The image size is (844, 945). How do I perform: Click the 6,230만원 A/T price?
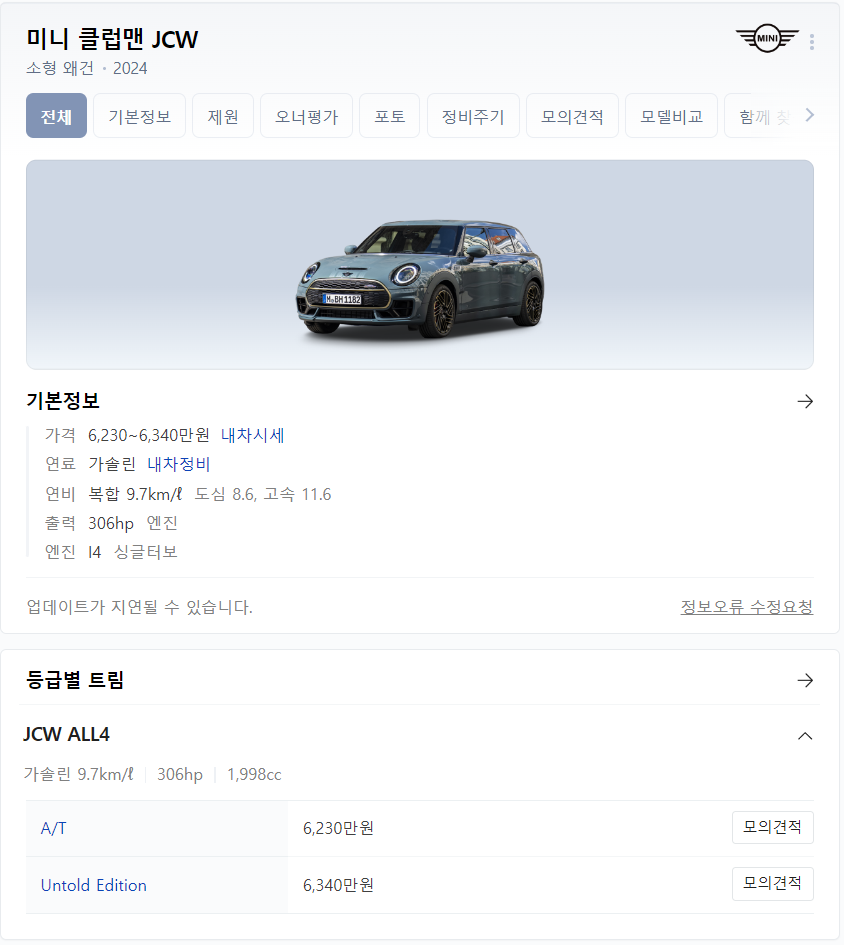(x=338, y=829)
